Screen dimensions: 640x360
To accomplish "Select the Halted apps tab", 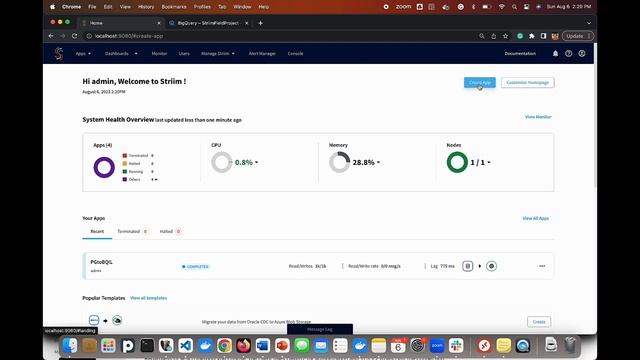I will [x=170, y=231].
